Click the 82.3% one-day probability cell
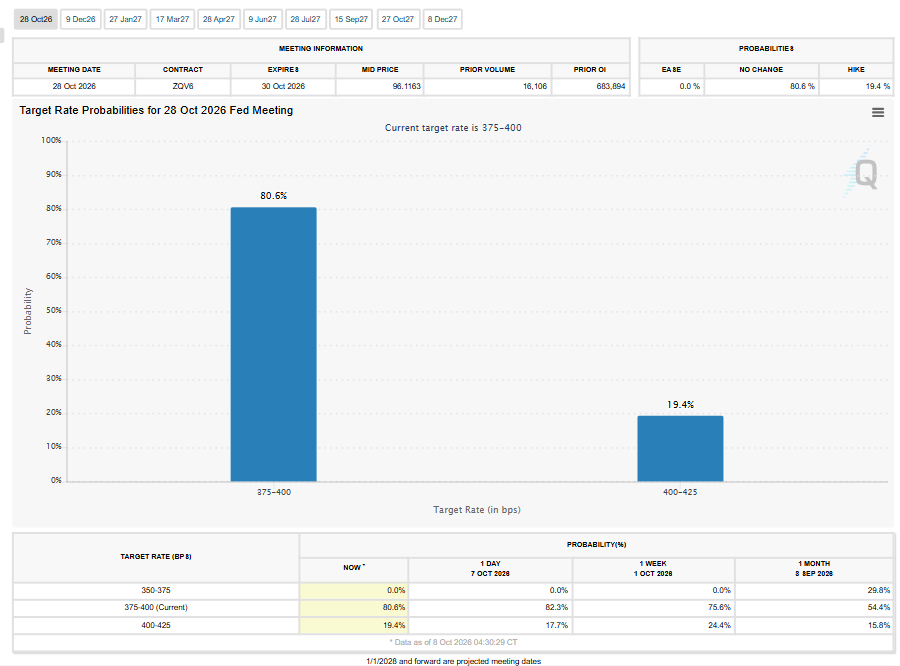The height and width of the screenshot is (666, 900). [490, 607]
